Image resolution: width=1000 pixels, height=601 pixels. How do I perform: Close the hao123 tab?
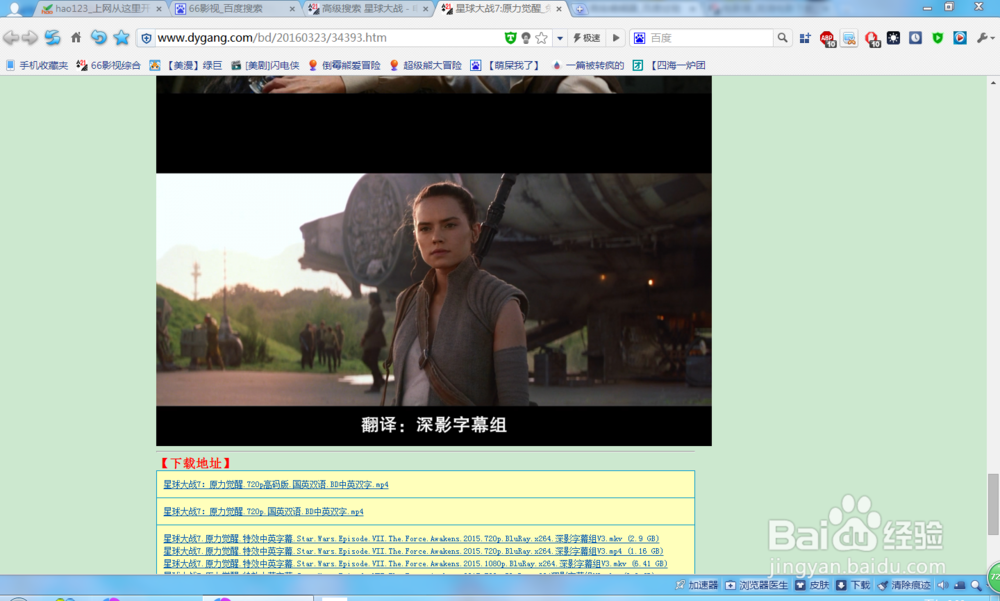point(159,9)
